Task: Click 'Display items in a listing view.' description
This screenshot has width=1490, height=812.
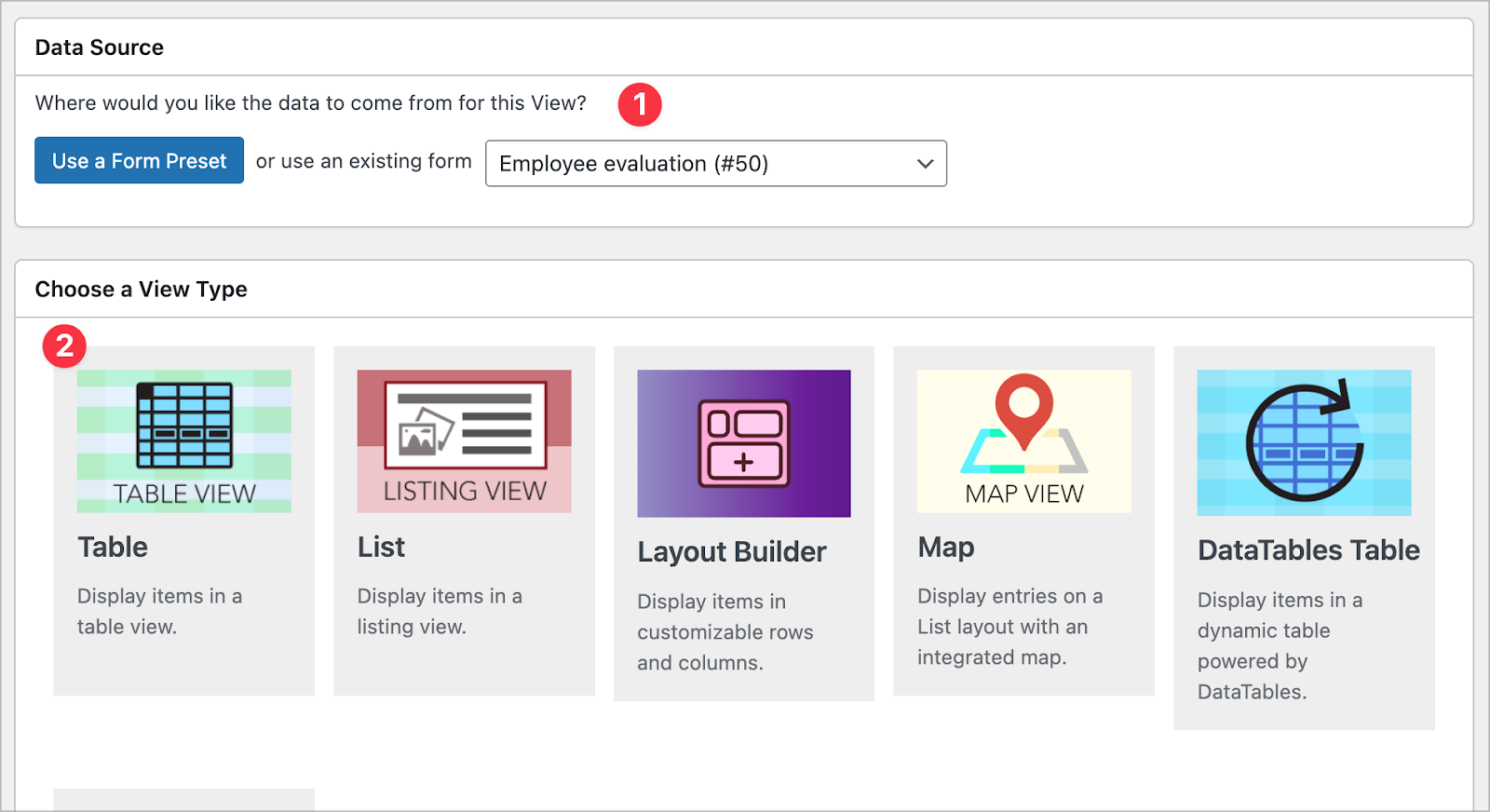Action: 440,611
